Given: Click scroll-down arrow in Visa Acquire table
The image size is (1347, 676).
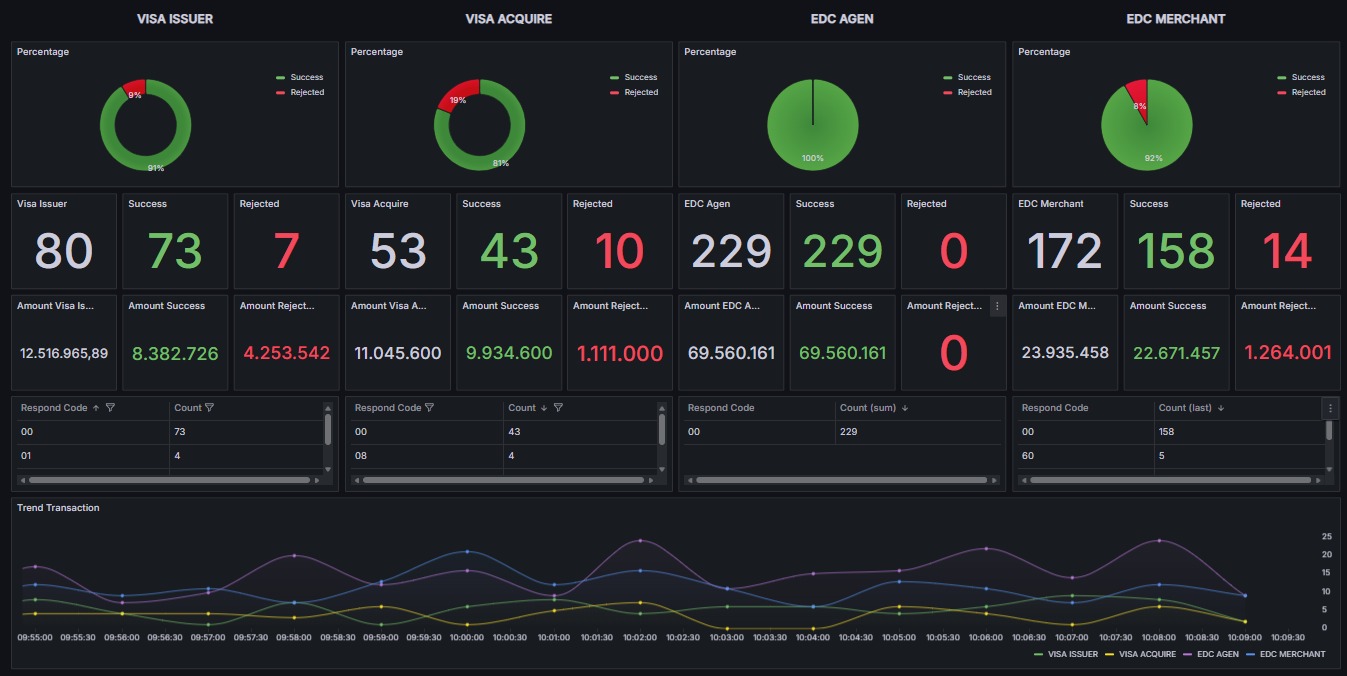Looking at the screenshot, I should pyautogui.click(x=662, y=468).
